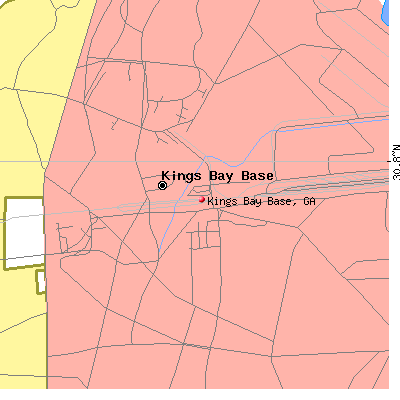Select the blue water area in top-right corner
The image size is (400, 400).
coord(385,12)
